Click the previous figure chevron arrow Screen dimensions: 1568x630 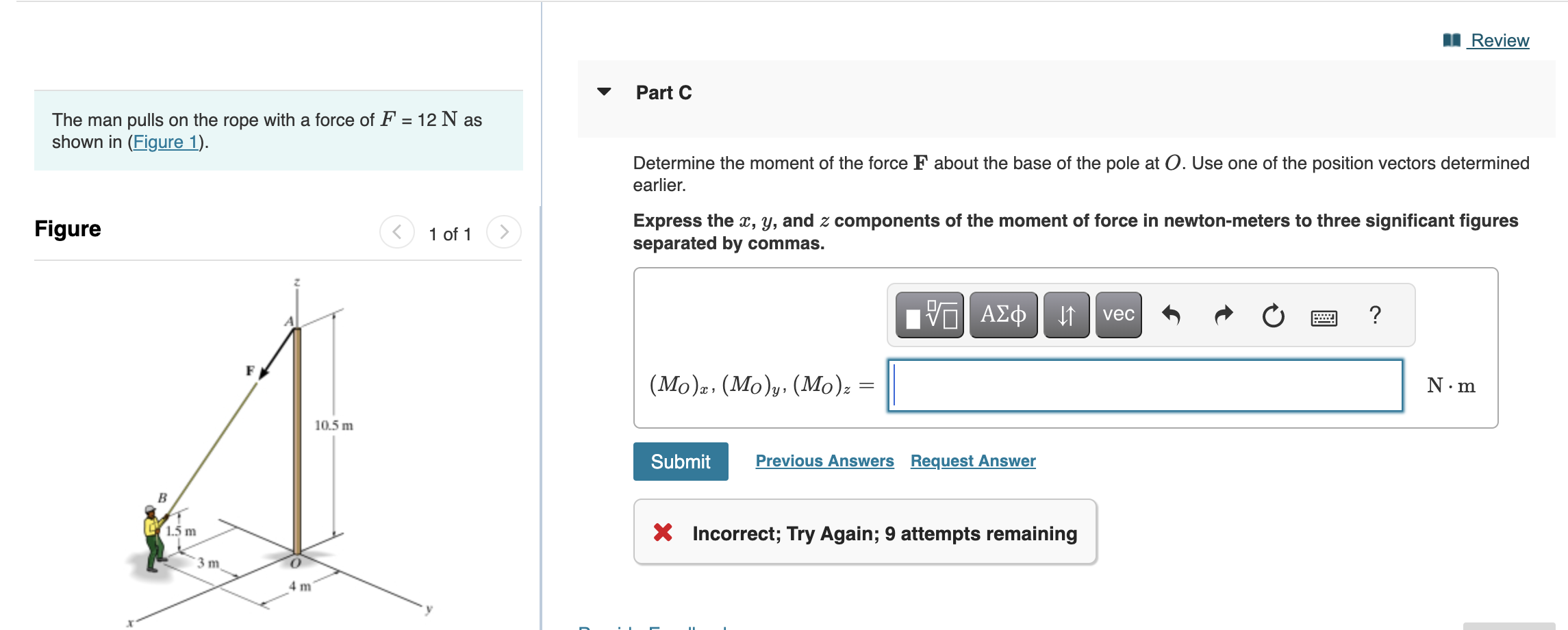click(x=396, y=232)
